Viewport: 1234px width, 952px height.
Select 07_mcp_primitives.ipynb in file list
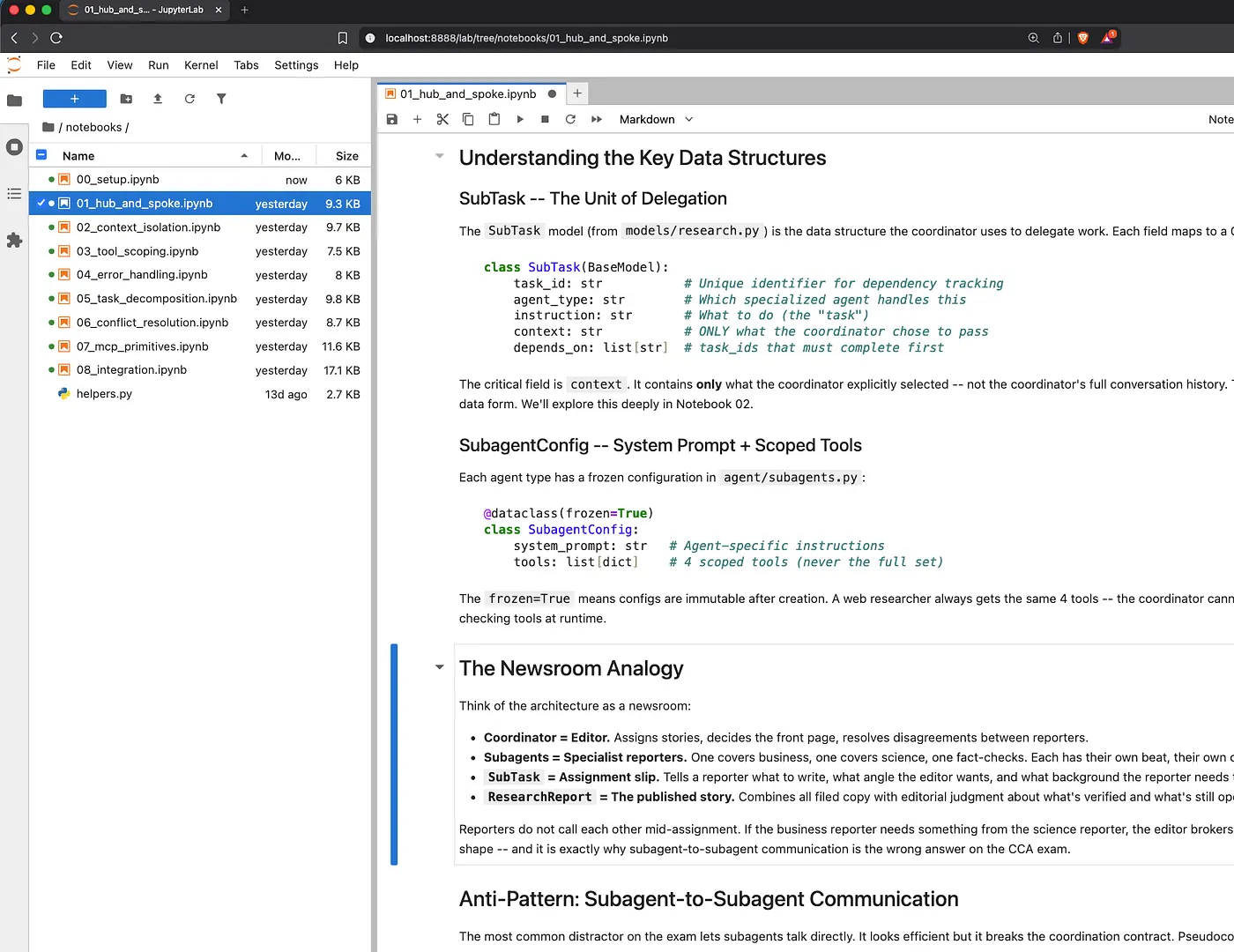pos(200,346)
